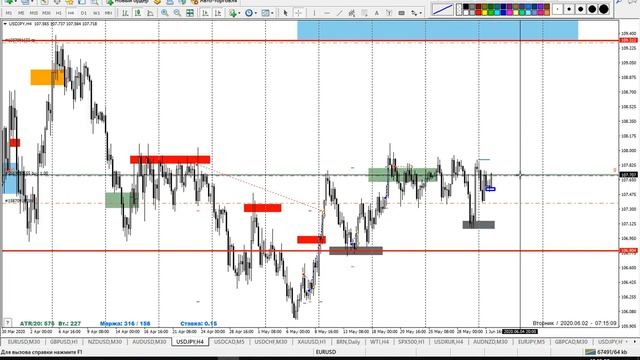640x360 pixels.
Task: Open the XAUUSD,H1 chart tab
Action: [x=311, y=342]
